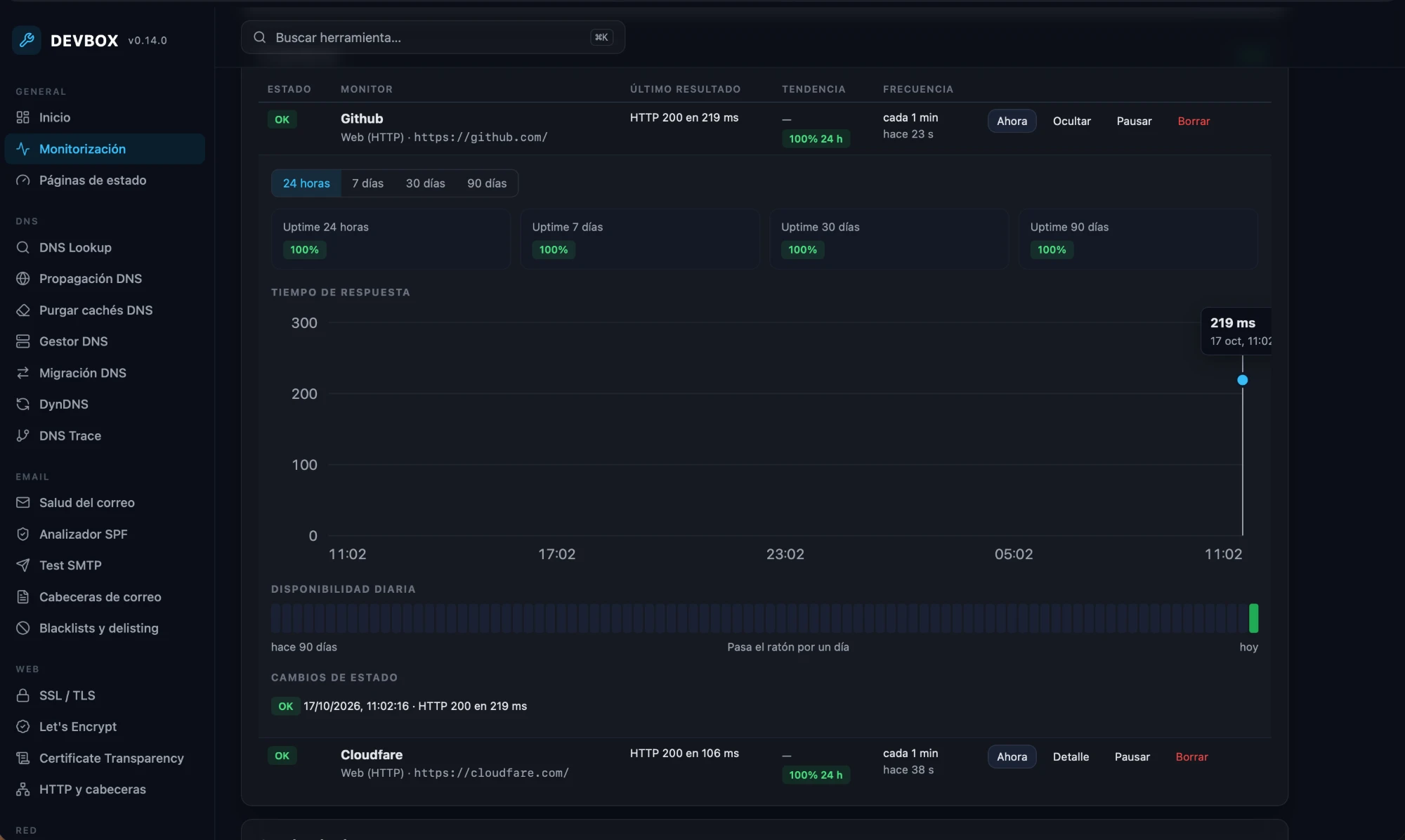Screen dimensions: 1405x840
Task: Open the Inicio grid icon
Action: (23, 117)
